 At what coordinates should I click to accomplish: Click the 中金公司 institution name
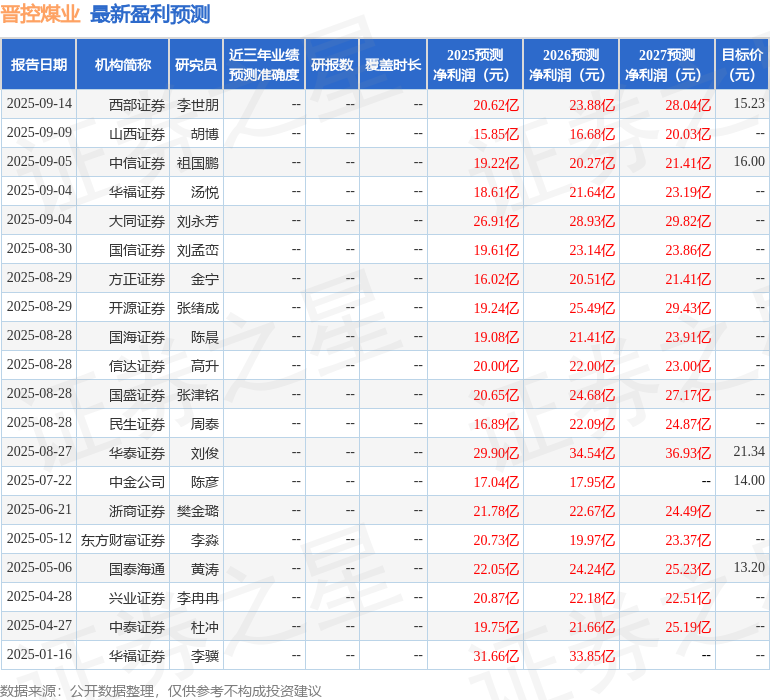click(x=137, y=482)
